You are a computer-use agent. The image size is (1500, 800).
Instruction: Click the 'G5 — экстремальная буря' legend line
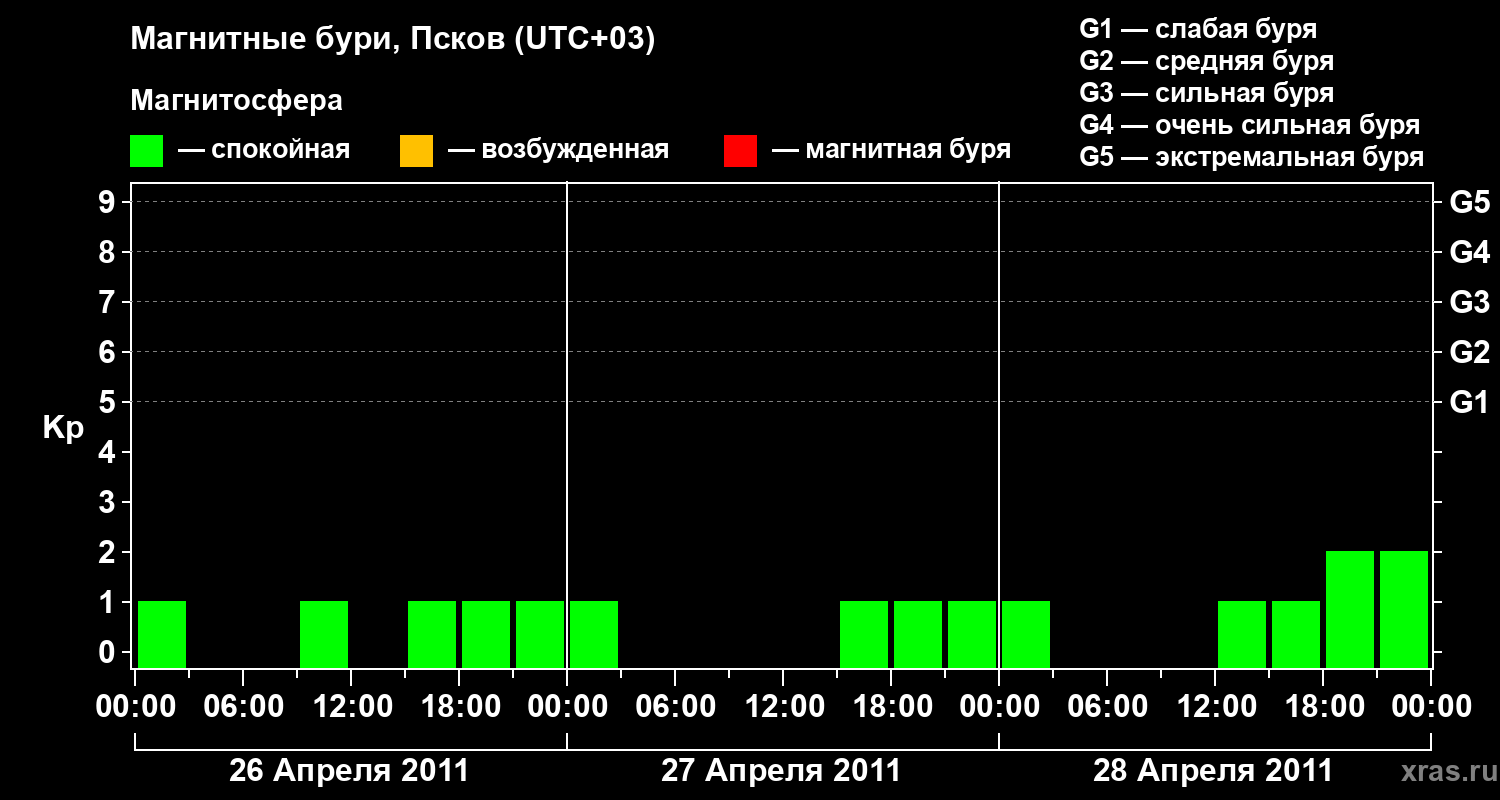click(x=1252, y=157)
